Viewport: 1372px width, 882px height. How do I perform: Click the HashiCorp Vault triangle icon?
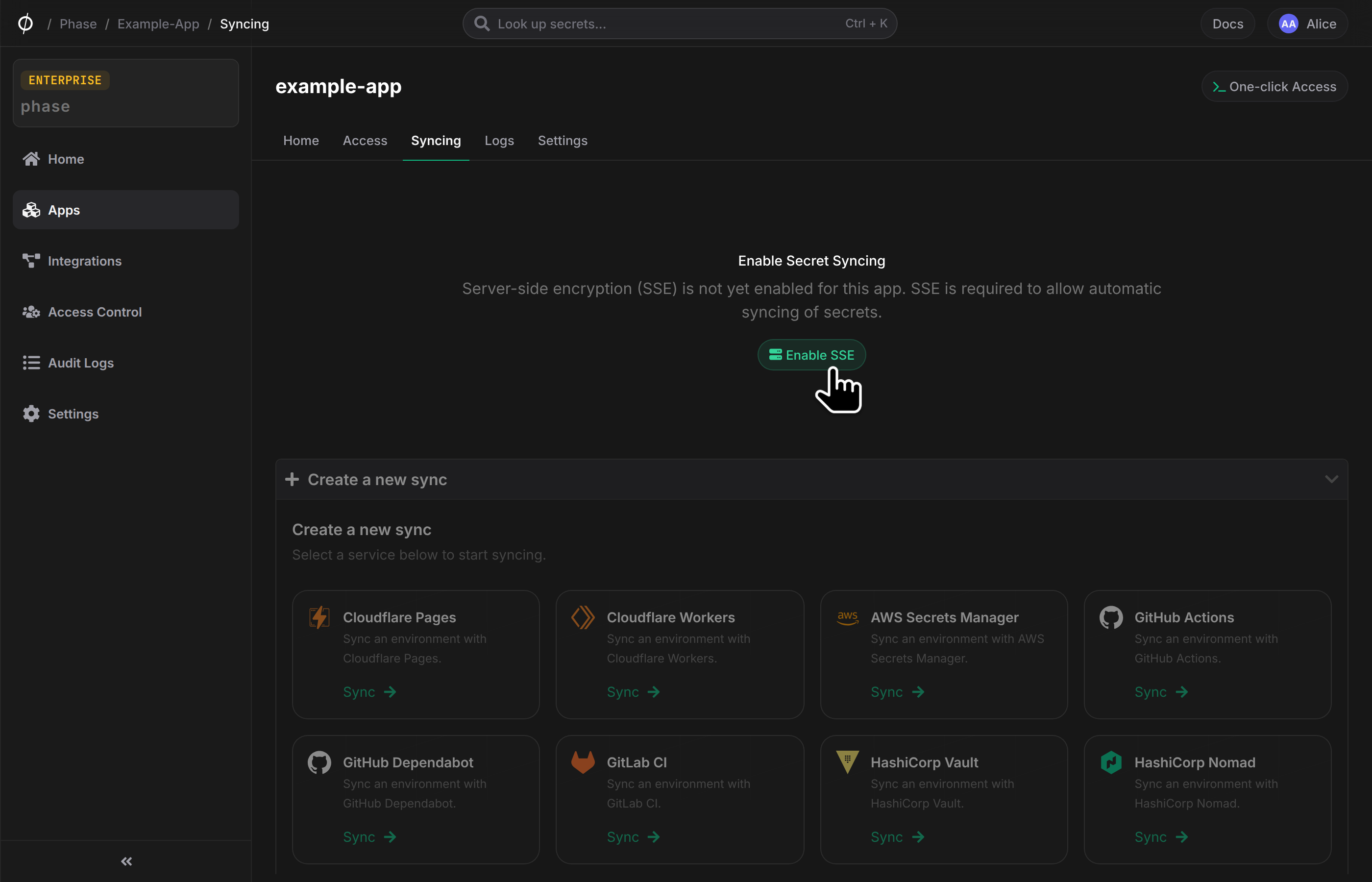click(848, 762)
